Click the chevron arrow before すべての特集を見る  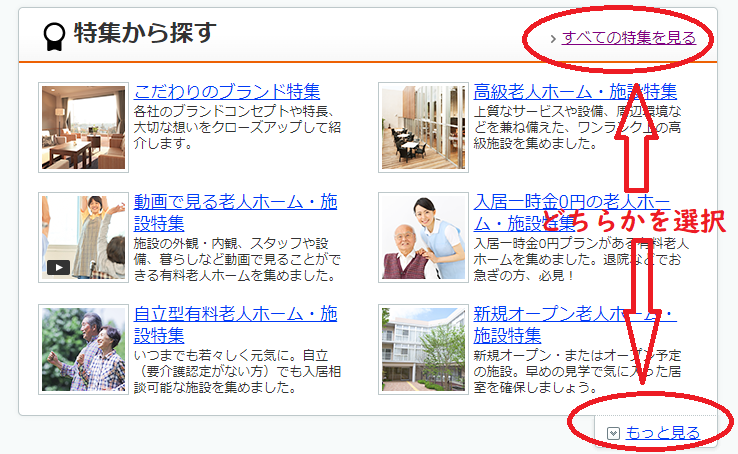553,39
